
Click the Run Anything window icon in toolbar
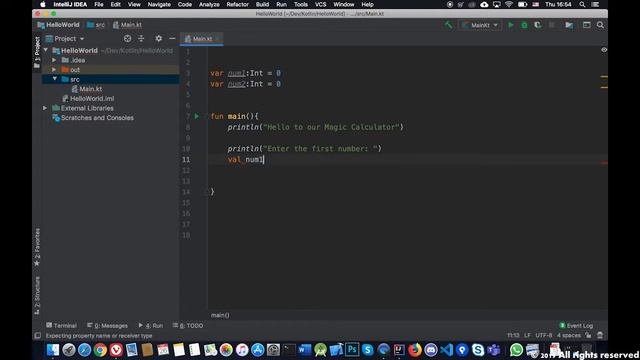587,25
